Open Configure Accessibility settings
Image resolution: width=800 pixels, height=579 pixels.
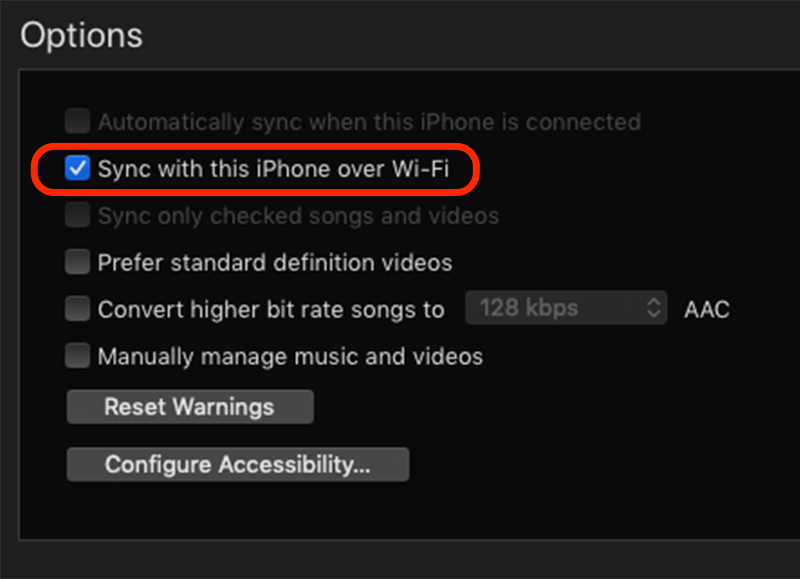click(238, 465)
